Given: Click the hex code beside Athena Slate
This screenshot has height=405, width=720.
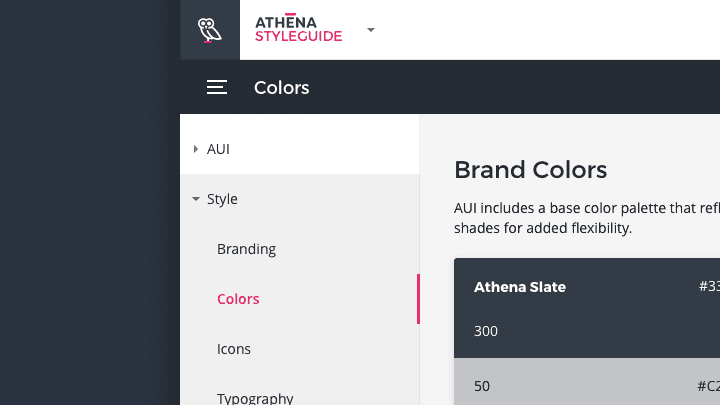Looking at the screenshot, I should pyautogui.click(x=709, y=287).
